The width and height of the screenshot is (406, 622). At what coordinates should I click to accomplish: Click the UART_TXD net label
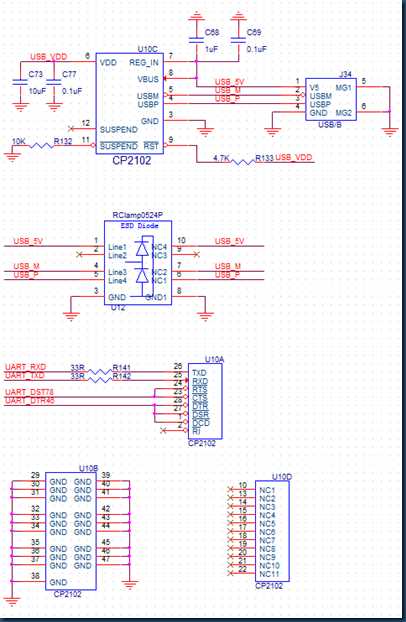[25, 375]
